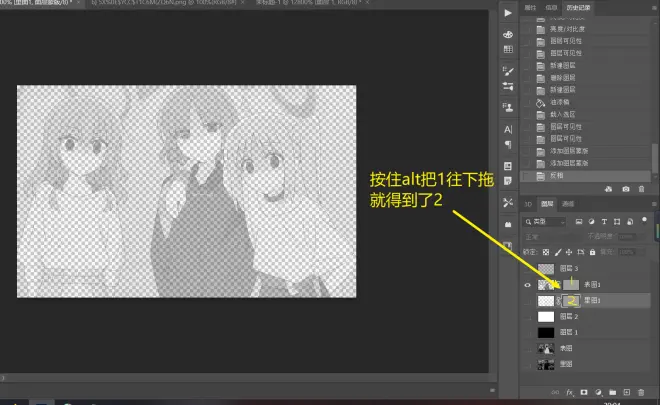Delete layer trash icon in Layers panel
The width and height of the screenshot is (660, 405).
(x=641, y=392)
